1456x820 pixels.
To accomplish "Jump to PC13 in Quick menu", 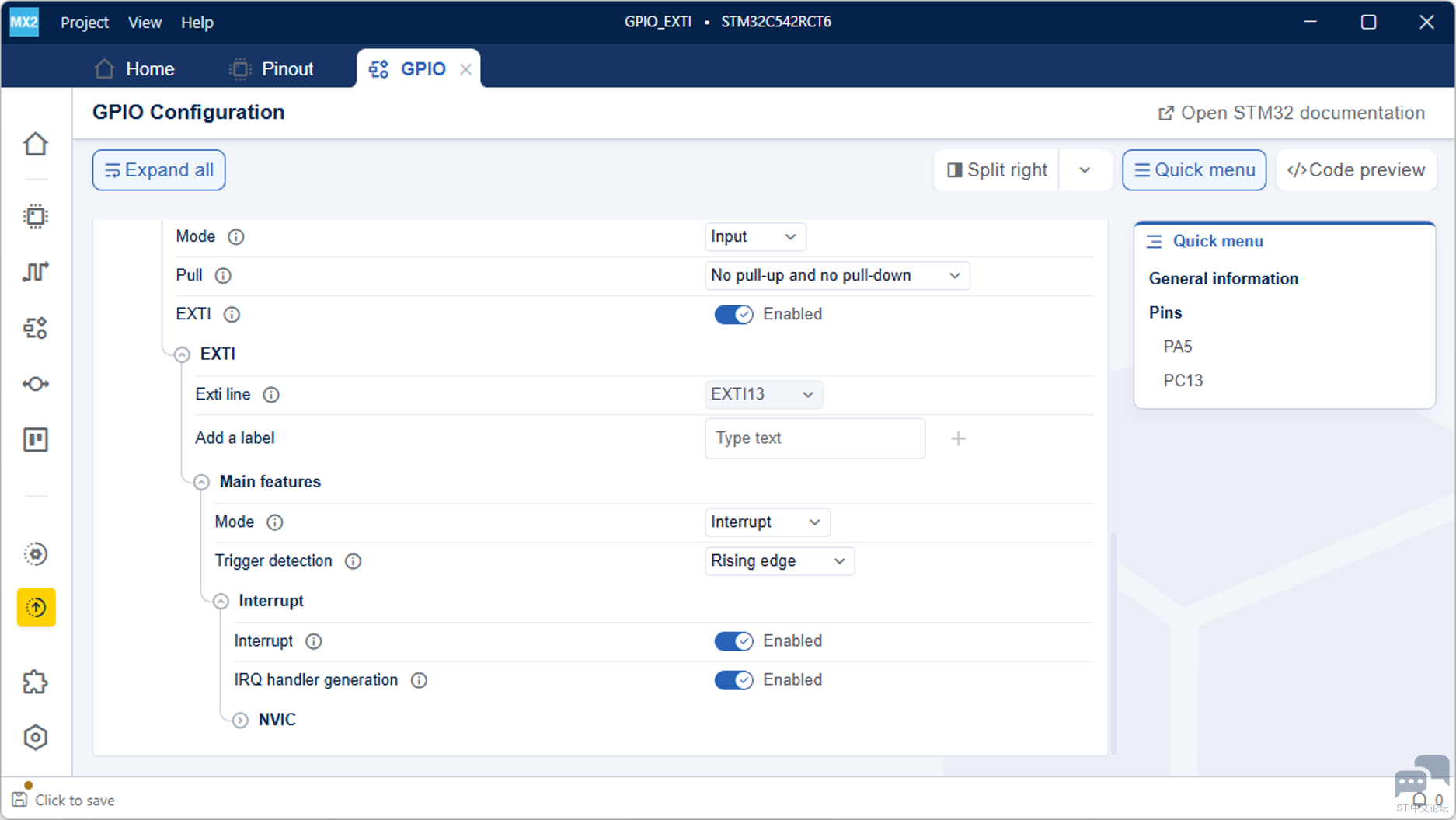I will 1183,381.
